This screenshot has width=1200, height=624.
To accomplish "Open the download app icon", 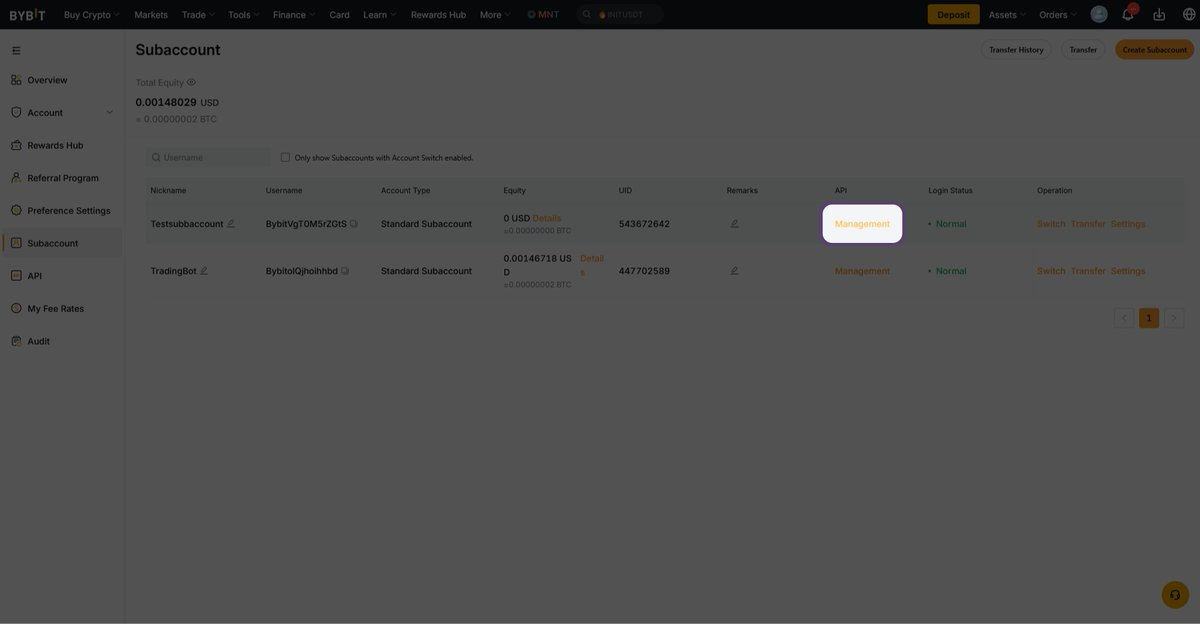I will [x=1159, y=14].
